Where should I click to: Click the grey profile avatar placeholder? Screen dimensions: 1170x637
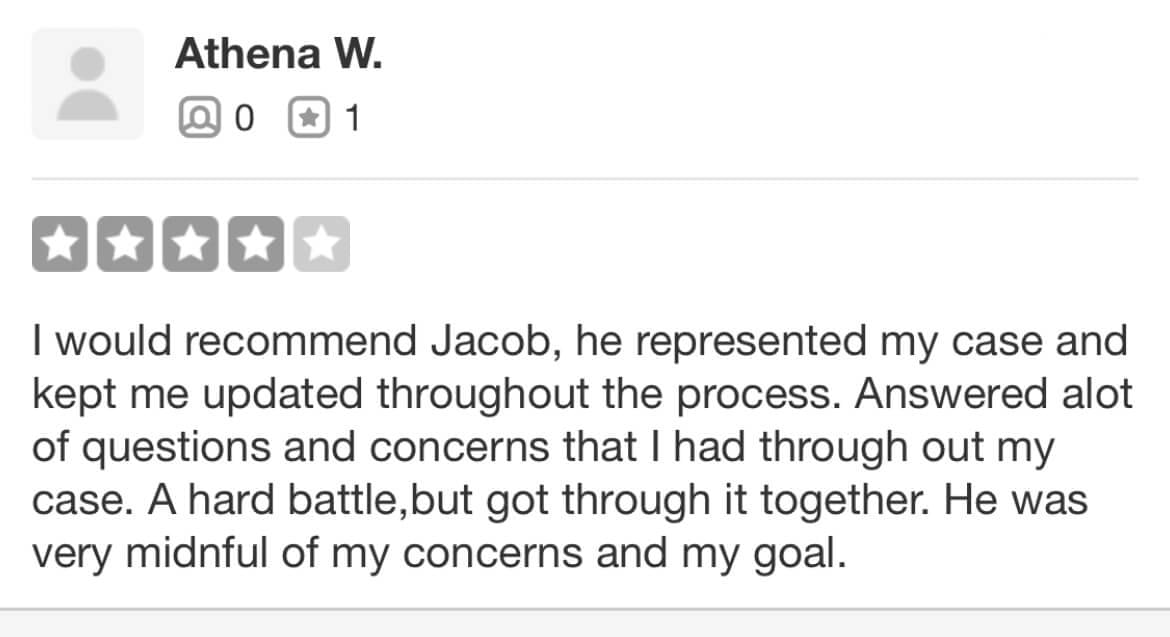tap(88, 84)
